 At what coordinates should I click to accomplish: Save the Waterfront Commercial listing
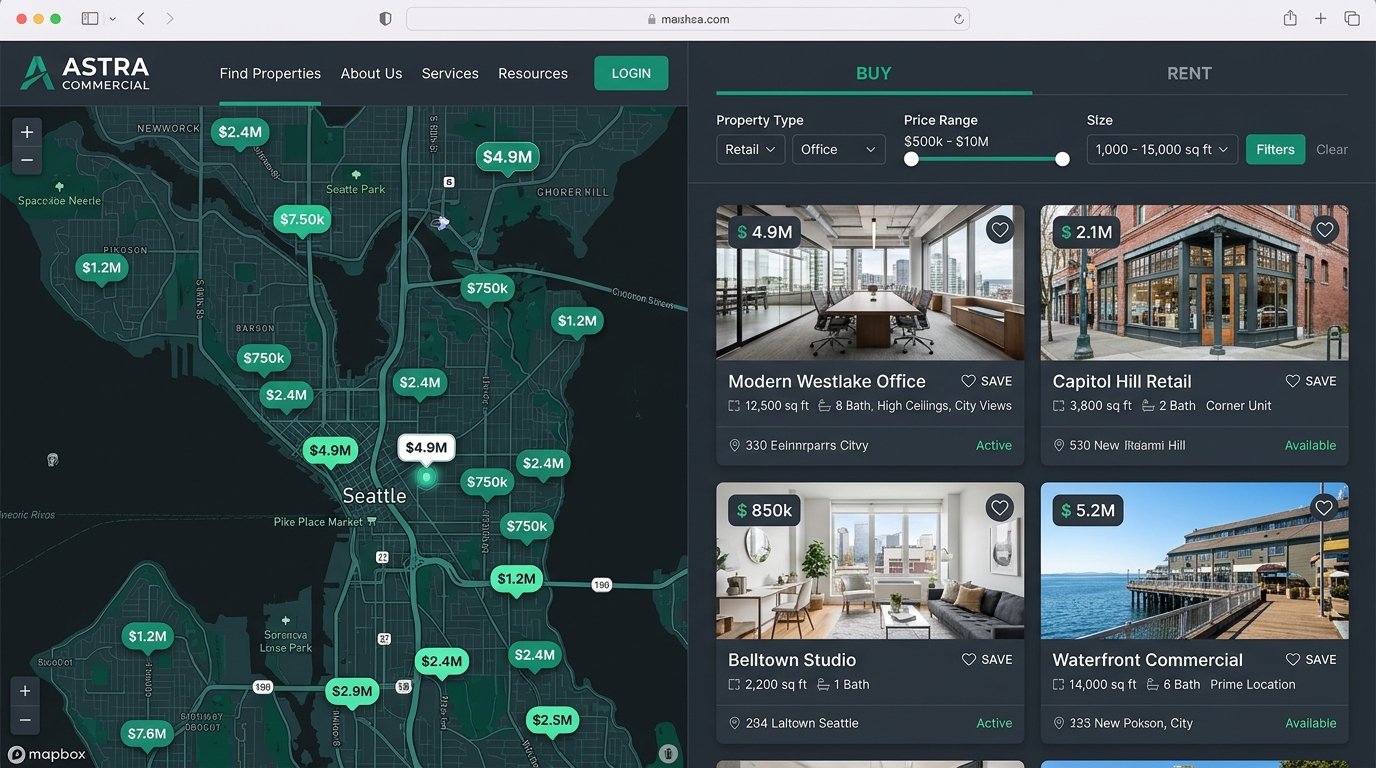(x=1310, y=659)
